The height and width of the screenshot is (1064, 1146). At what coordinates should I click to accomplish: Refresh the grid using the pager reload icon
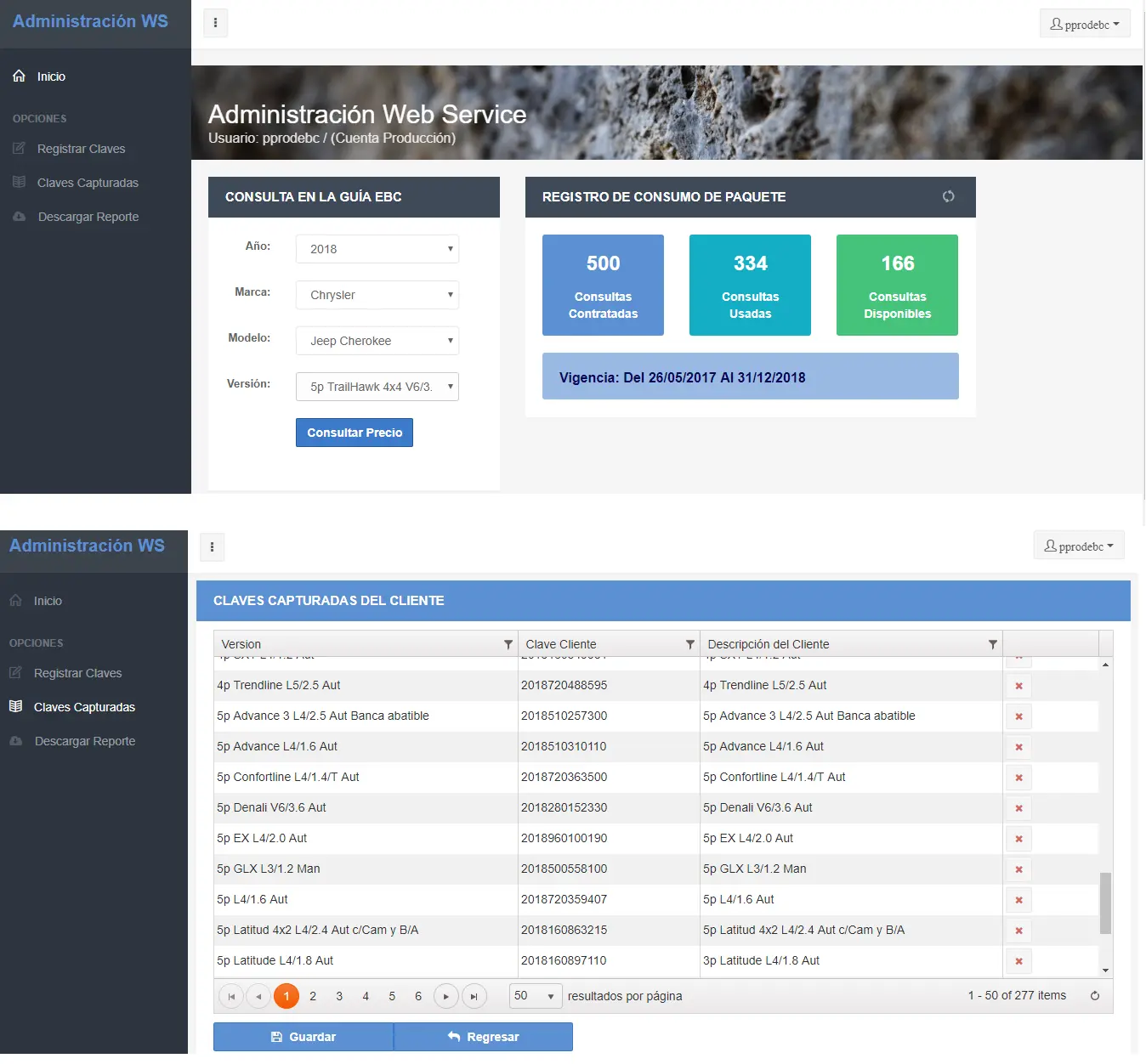coord(1095,996)
